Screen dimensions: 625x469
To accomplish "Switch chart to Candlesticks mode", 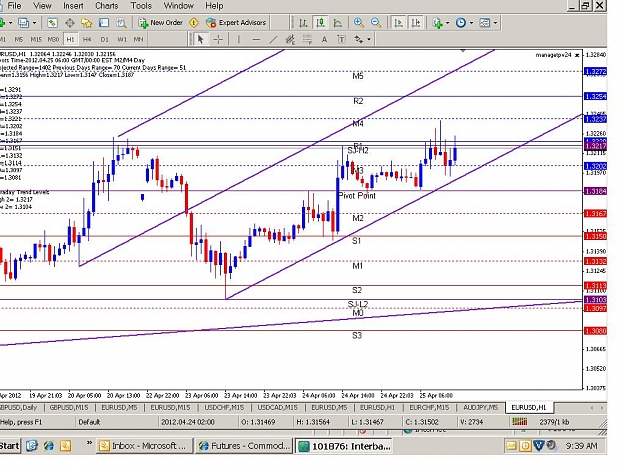I will click(320, 23).
